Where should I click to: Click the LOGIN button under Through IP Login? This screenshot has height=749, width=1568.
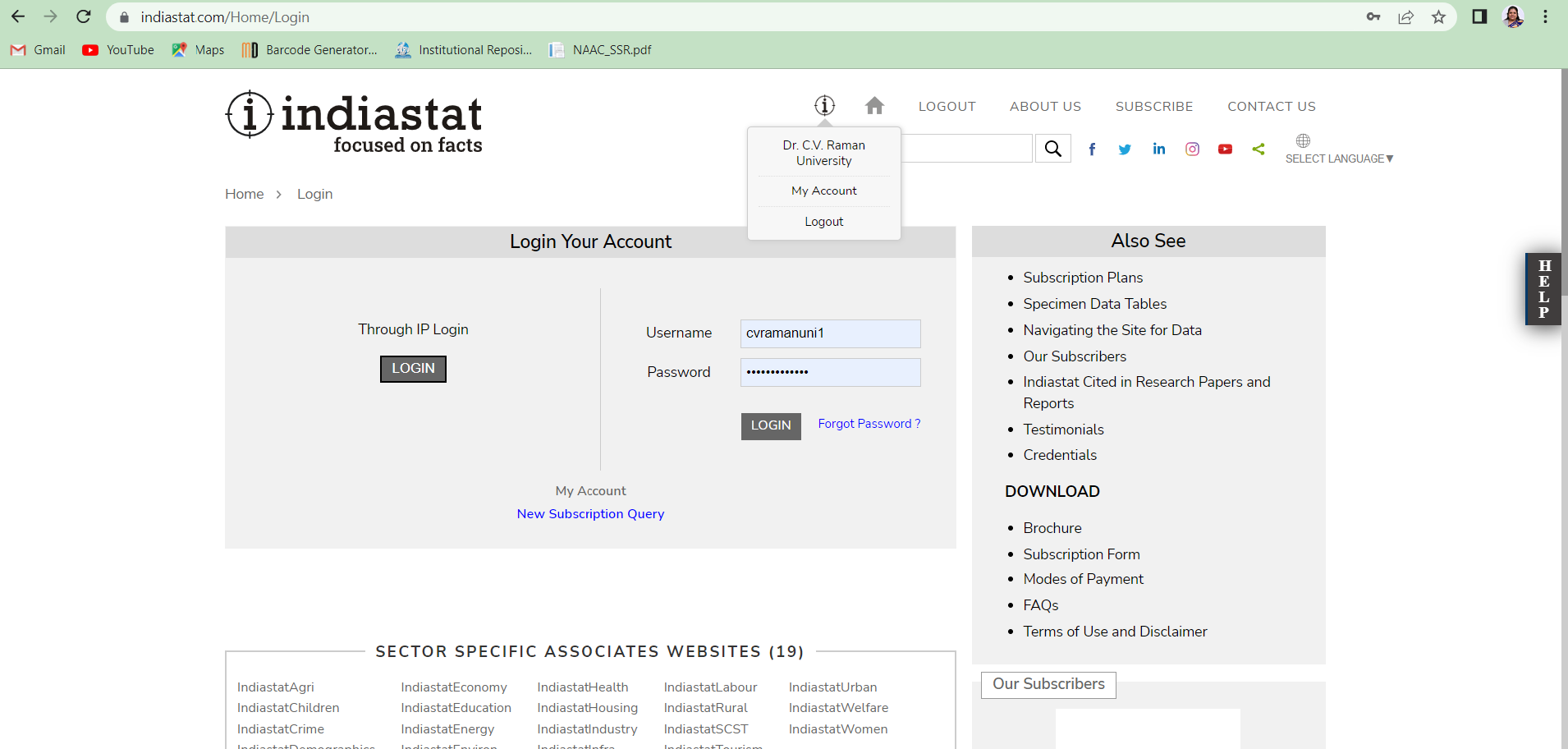[413, 369]
